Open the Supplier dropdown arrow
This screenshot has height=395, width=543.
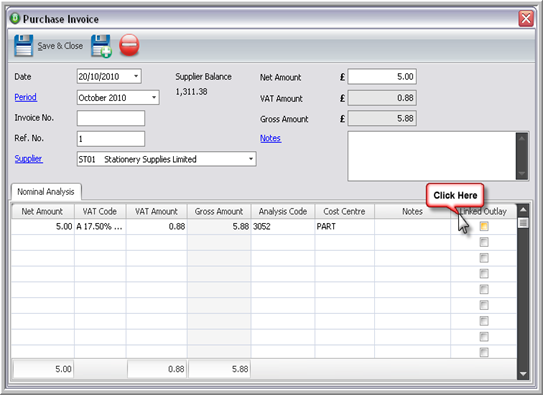click(x=251, y=159)
